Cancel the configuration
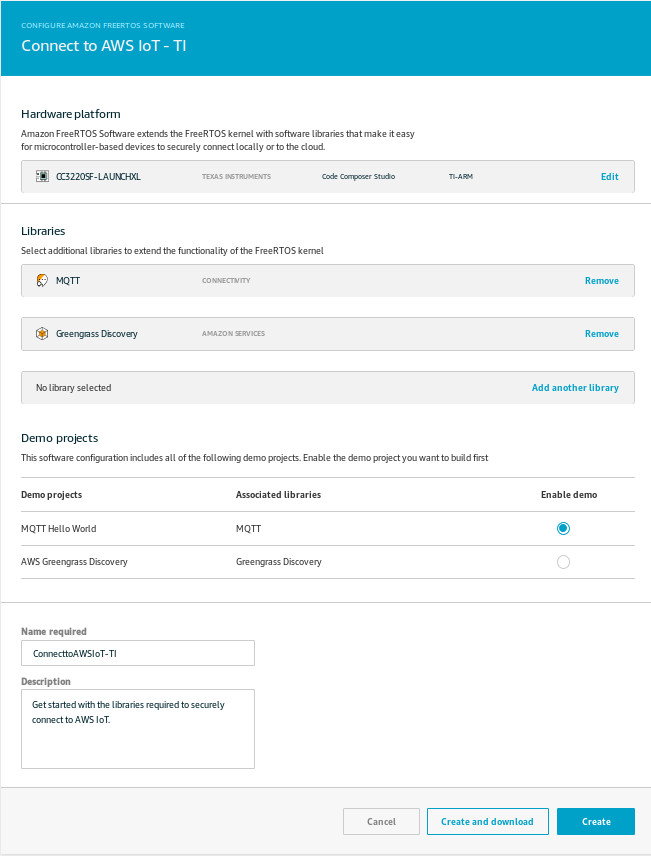Viewport: 651px width, 856px height. [x=381, y=821]
